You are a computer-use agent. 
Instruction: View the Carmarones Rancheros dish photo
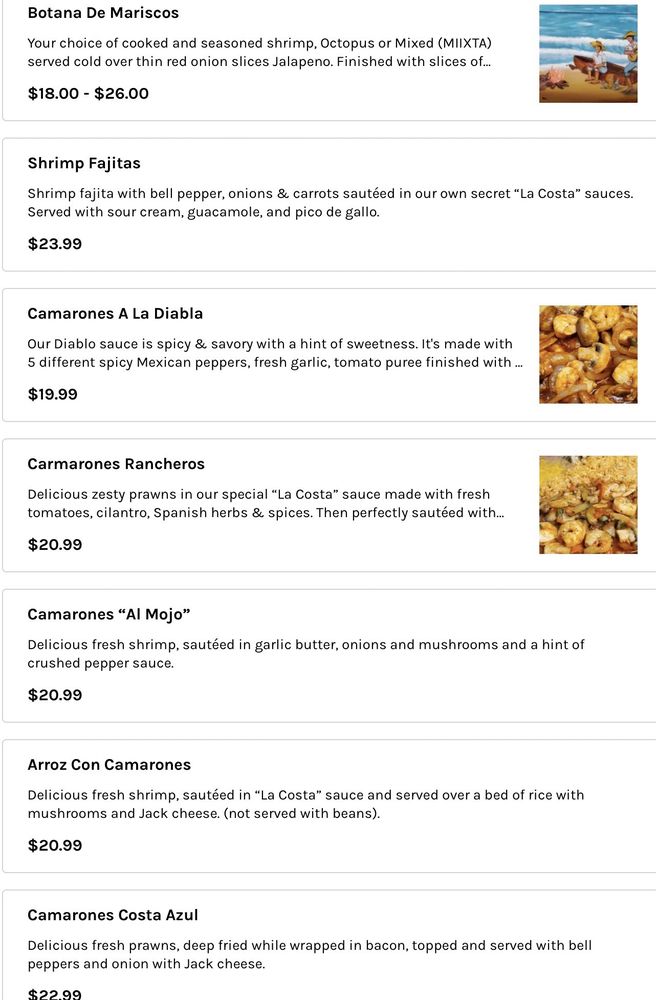coord(588,505)
